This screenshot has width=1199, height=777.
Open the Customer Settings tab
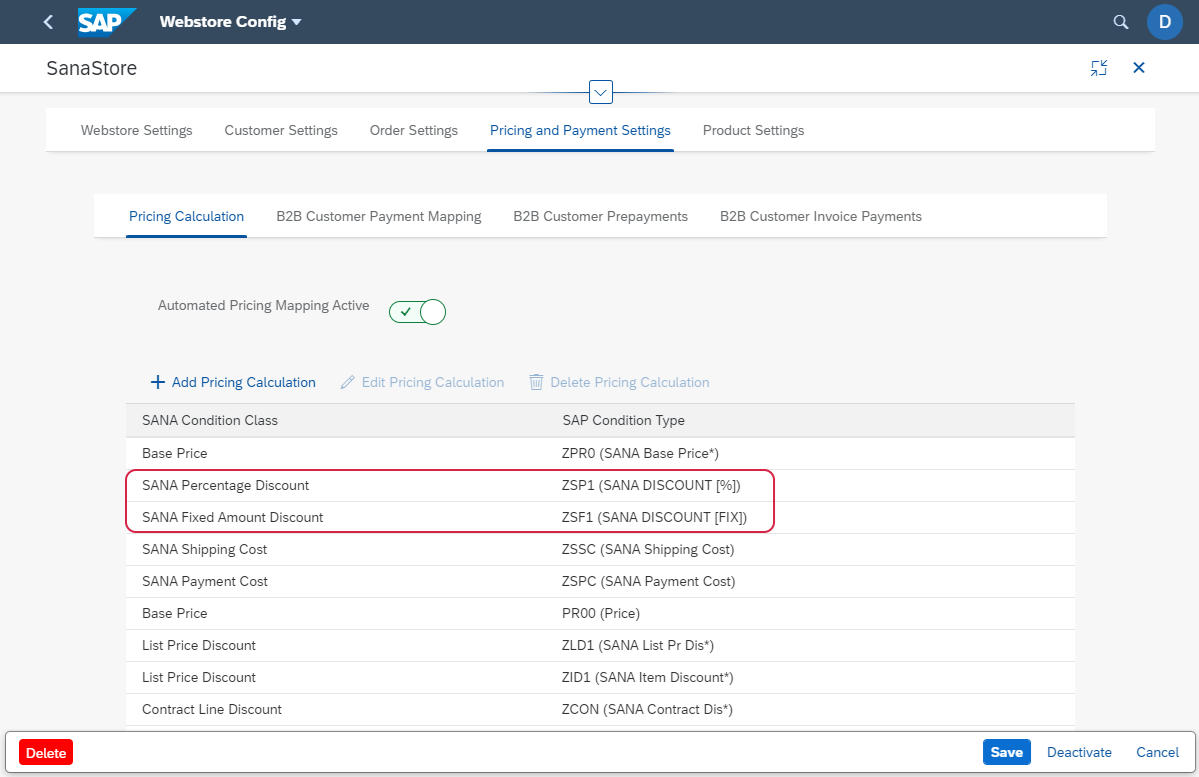coord(281,131)
